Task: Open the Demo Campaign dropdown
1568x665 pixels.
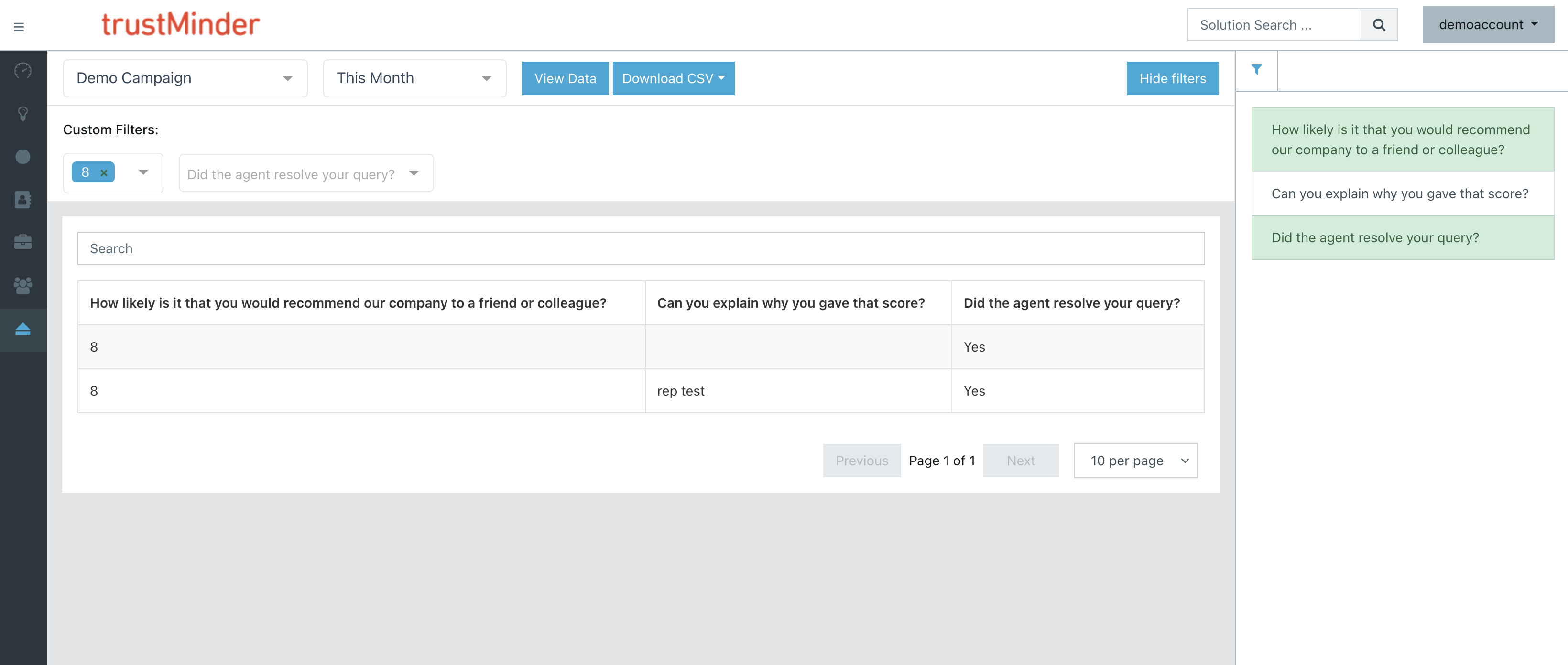Action: pos(185,78)
